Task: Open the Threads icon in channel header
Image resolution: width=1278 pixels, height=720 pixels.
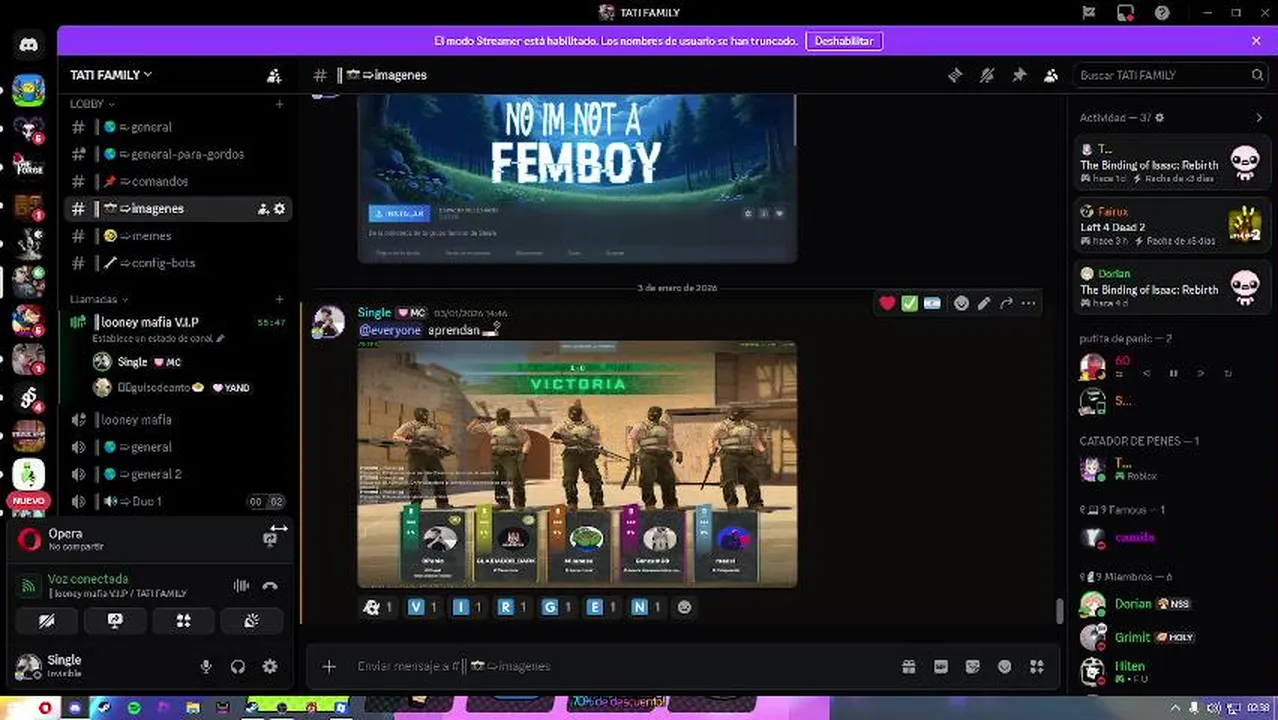Action: click(955, 75)
